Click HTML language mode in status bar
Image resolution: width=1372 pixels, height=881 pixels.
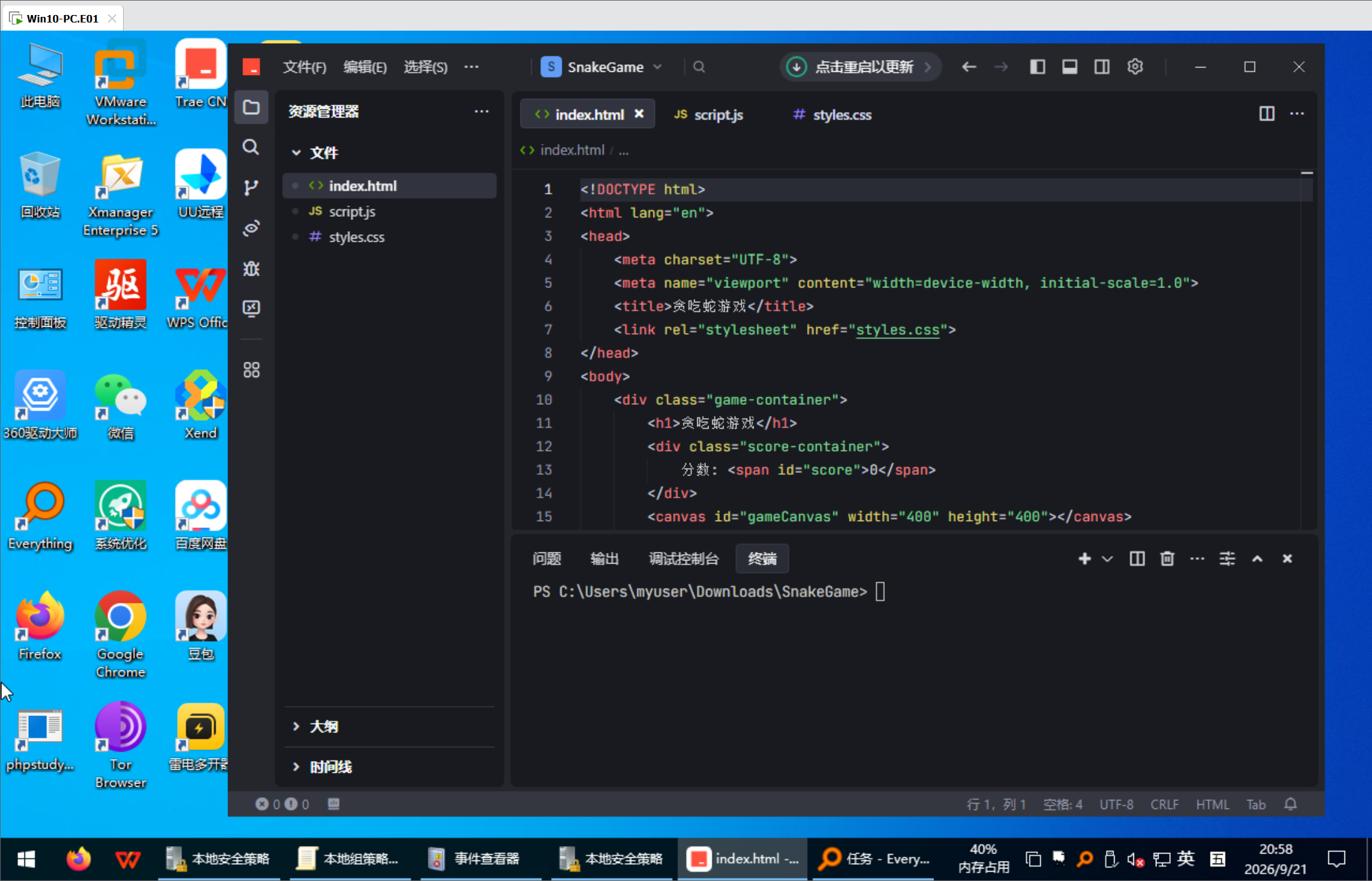[1213, 804]
